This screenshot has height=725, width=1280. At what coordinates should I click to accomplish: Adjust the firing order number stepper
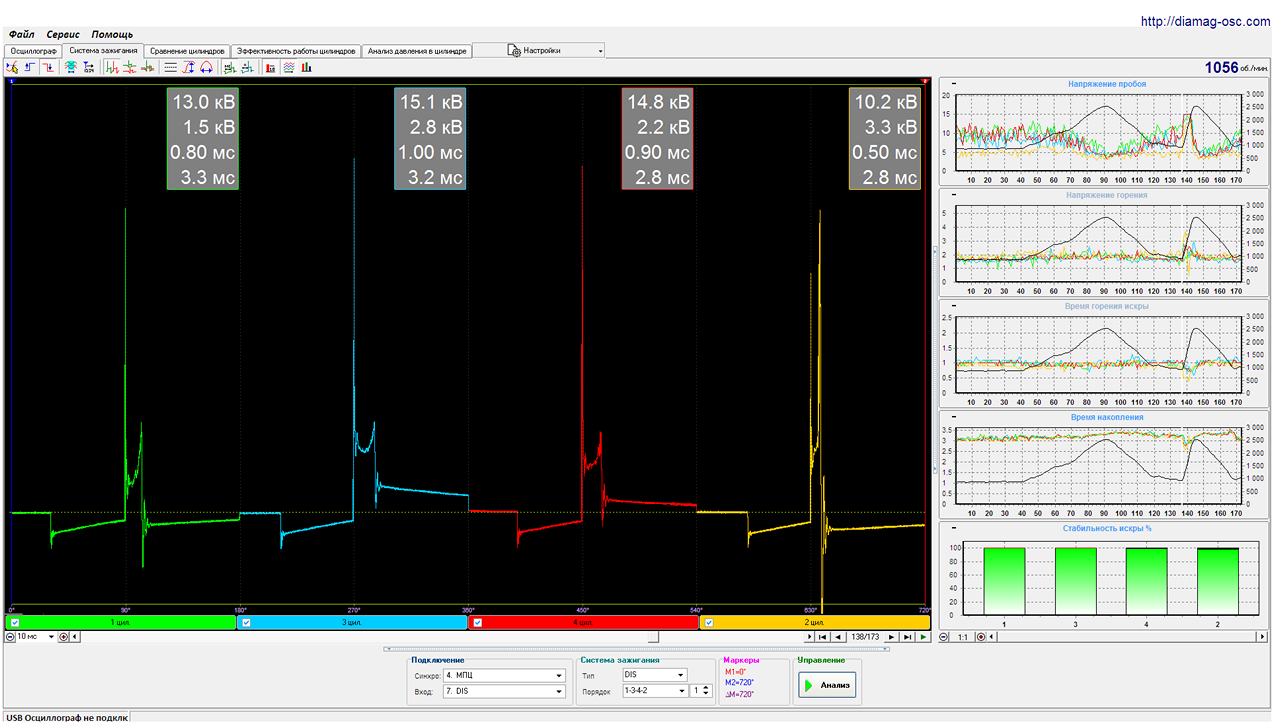pyautogui.click(x=707, y=691)
